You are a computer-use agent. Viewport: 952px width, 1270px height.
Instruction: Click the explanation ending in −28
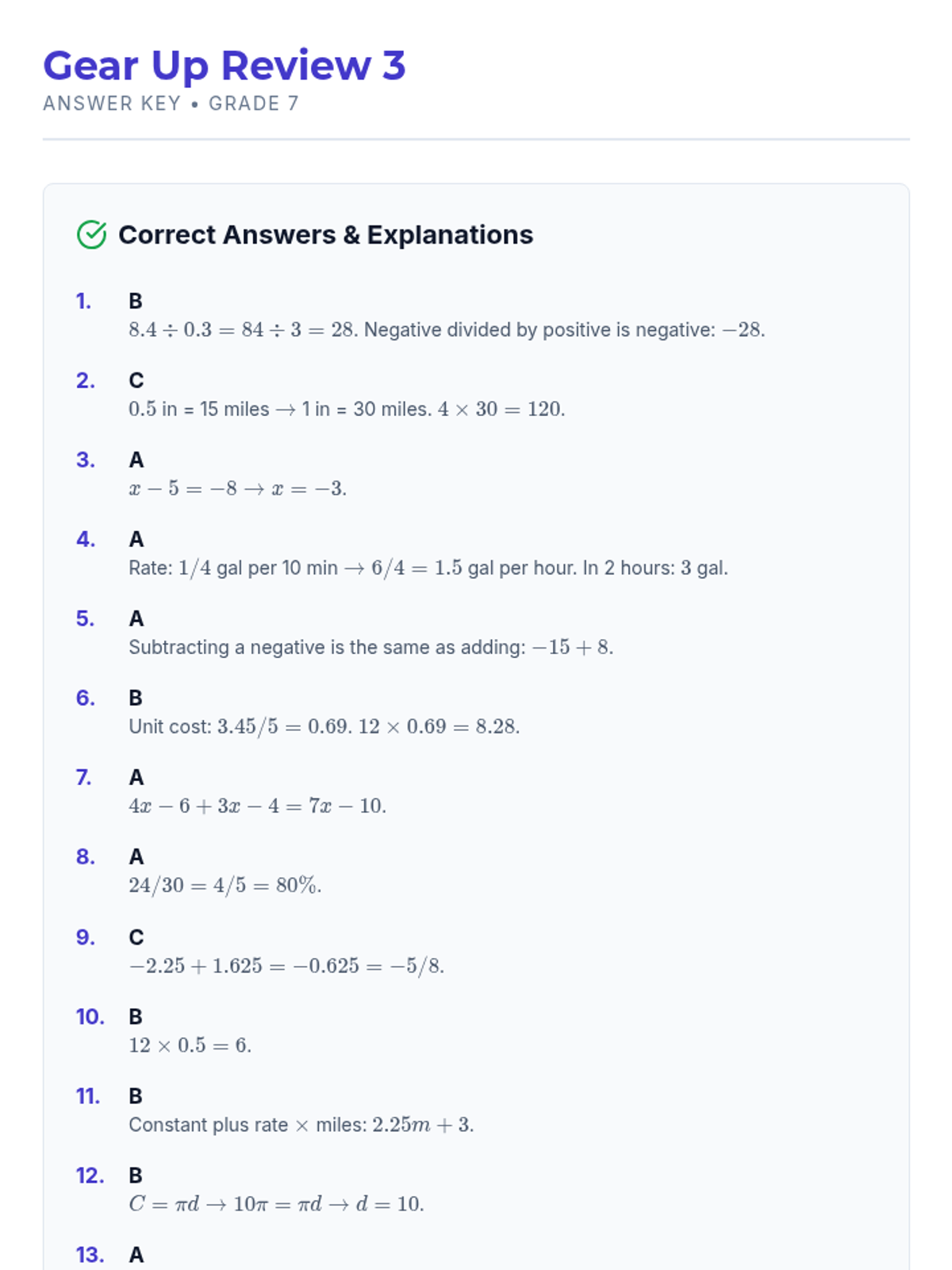tap(447, 330)
